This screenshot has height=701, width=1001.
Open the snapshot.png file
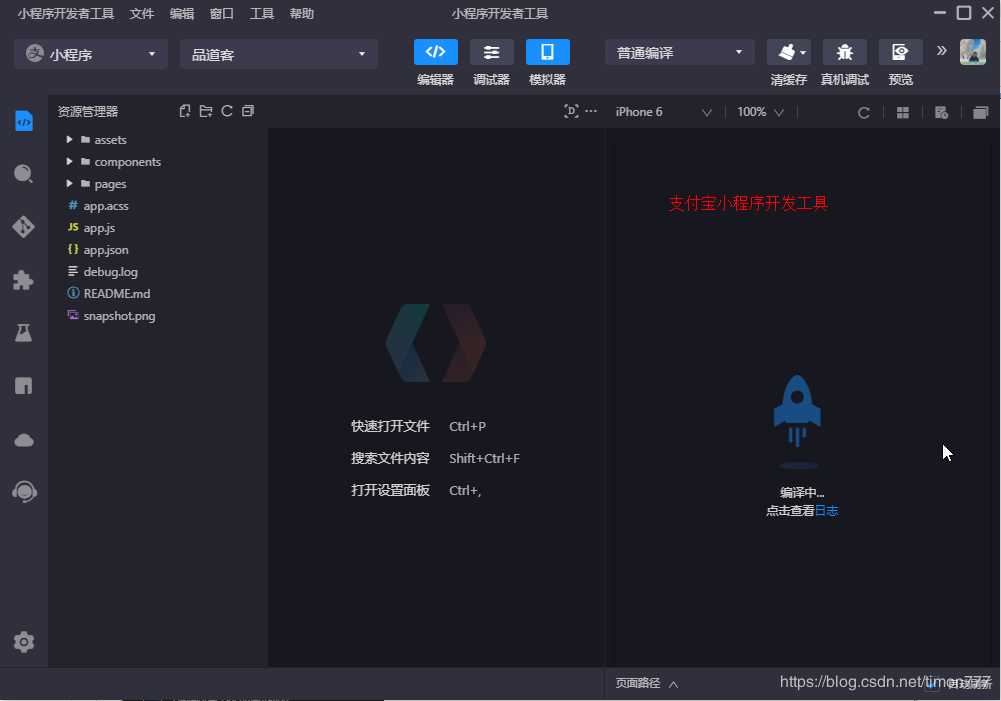pyautogui.click(x=119, y=316)
